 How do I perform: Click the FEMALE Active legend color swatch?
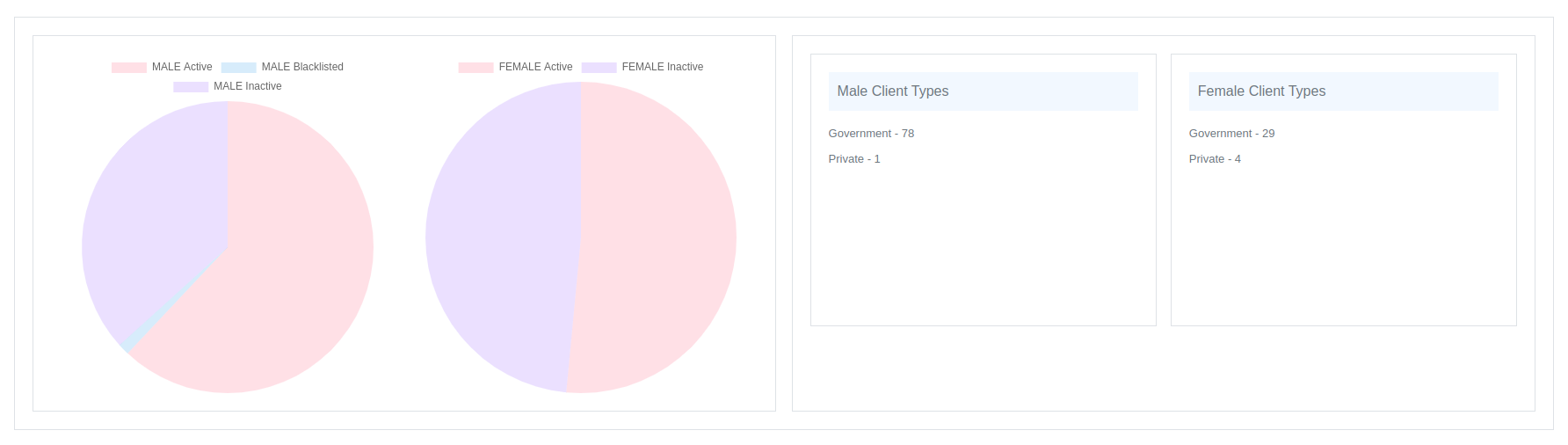click(475, 68)
